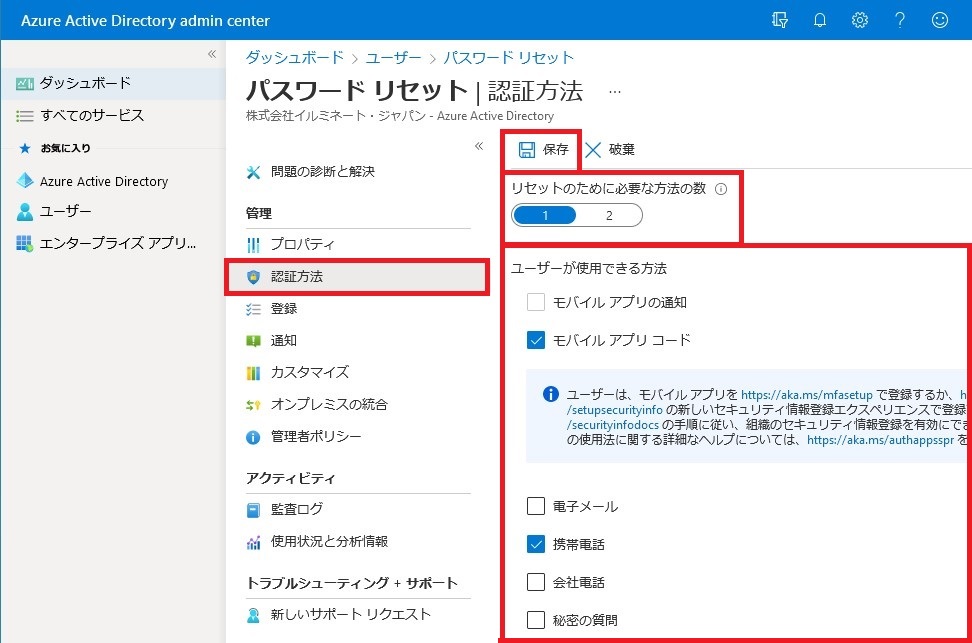The height and width of the screenshot is (643, 972).
Task: Click the パスワード リセット breadcrumb link
Action: [x=508, y=58]
